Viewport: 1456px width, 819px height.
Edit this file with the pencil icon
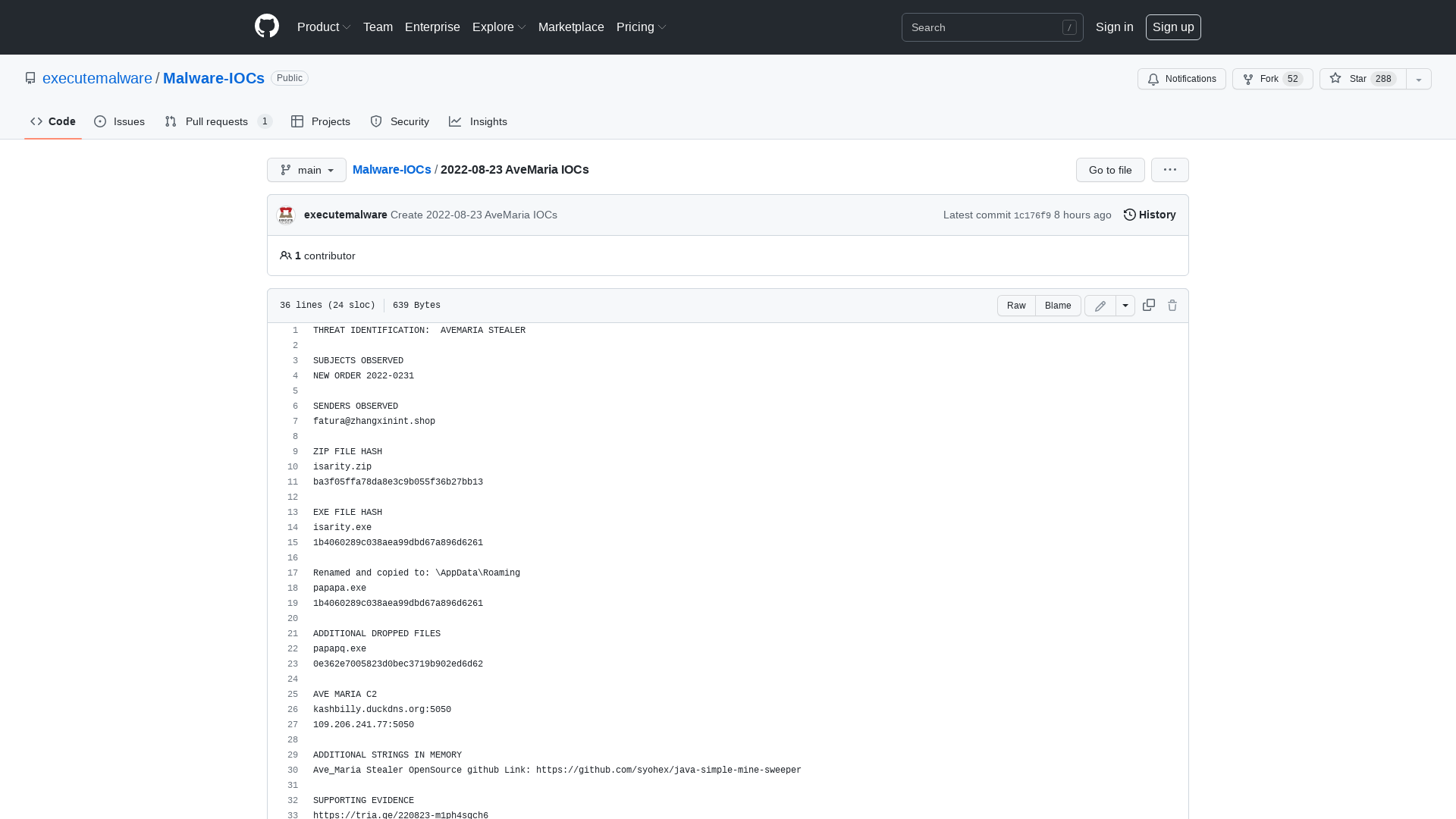[x=1100, y=305]
